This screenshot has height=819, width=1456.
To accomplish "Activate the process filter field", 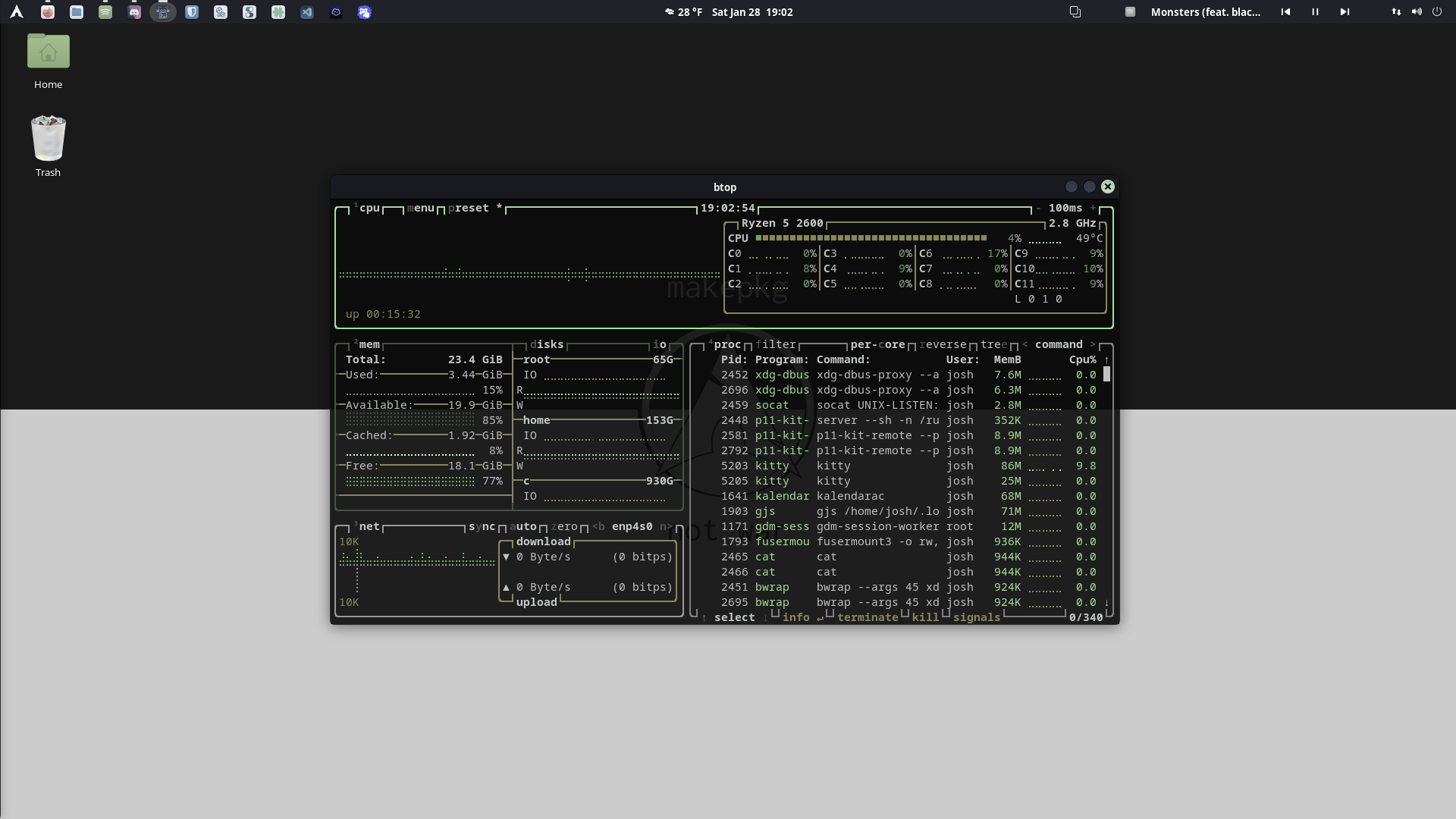I will click(x=776, y=344).
